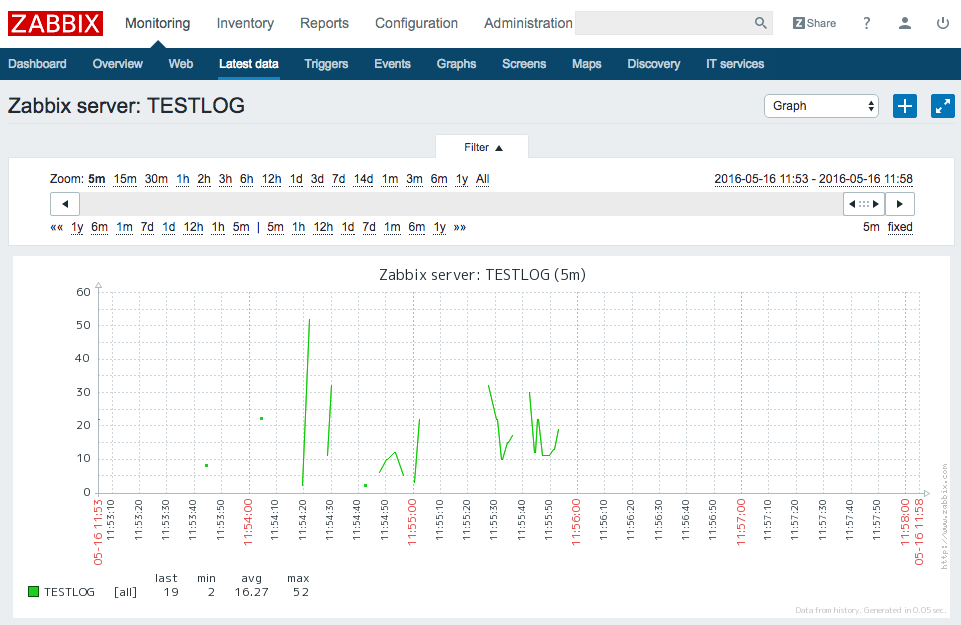The width and height of the screenshot is (961, 625).
Task: Click the global search input field
Action: coord(665,23)
